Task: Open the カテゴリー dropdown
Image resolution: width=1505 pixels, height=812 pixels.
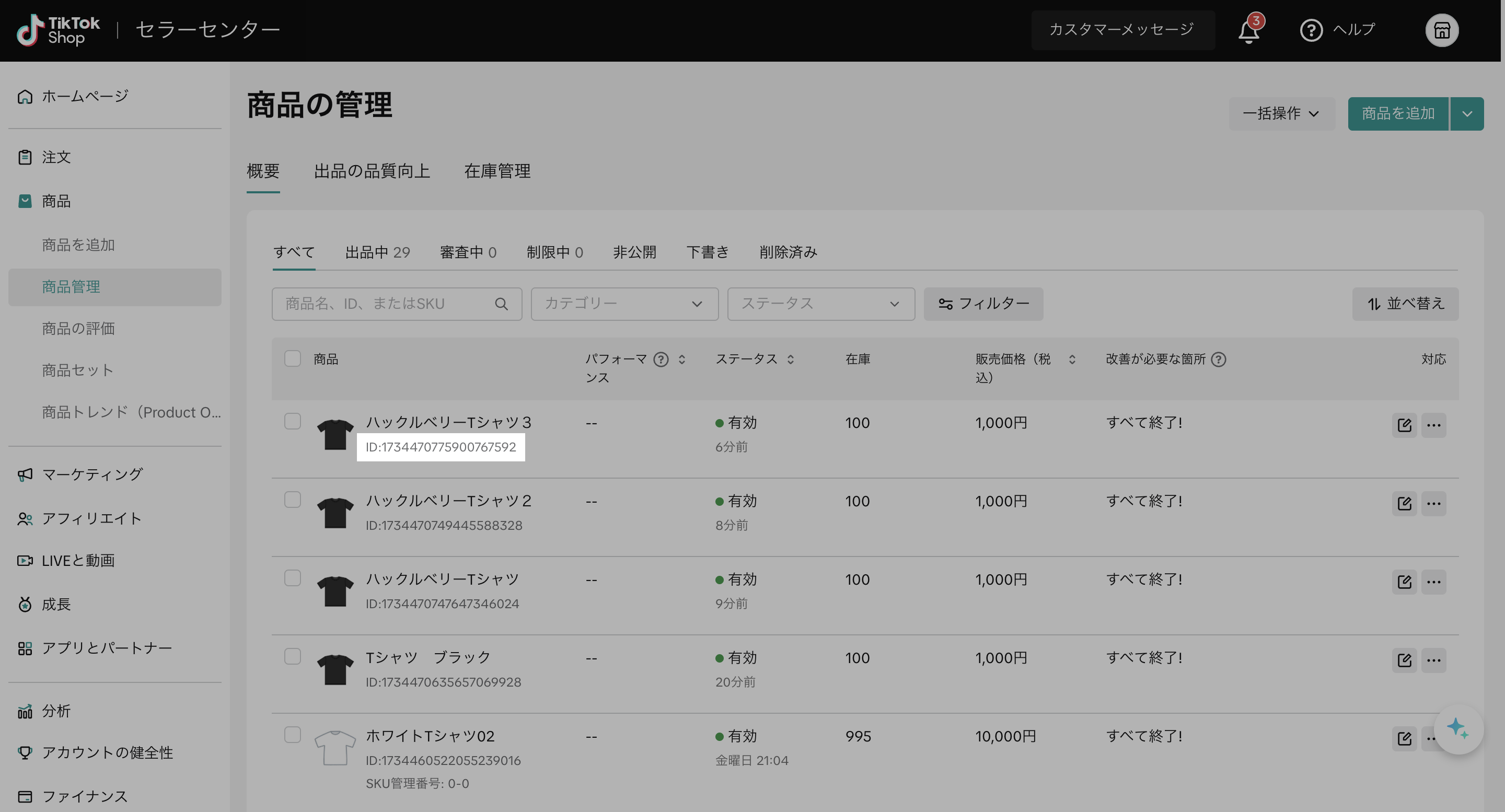Action: click(624, 304)
